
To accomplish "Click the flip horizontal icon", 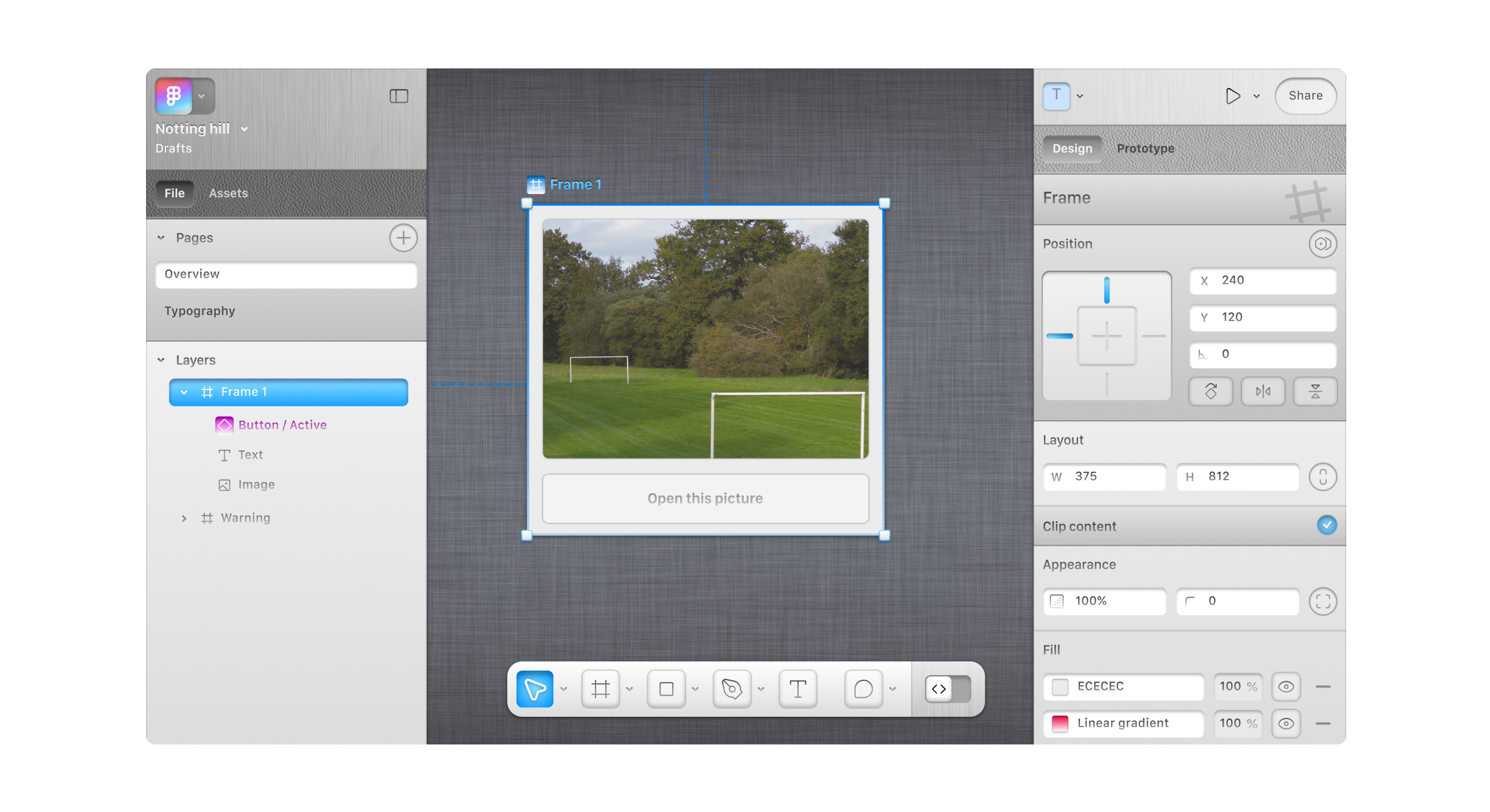I will pyautogui.click(x=1263, y=392).
